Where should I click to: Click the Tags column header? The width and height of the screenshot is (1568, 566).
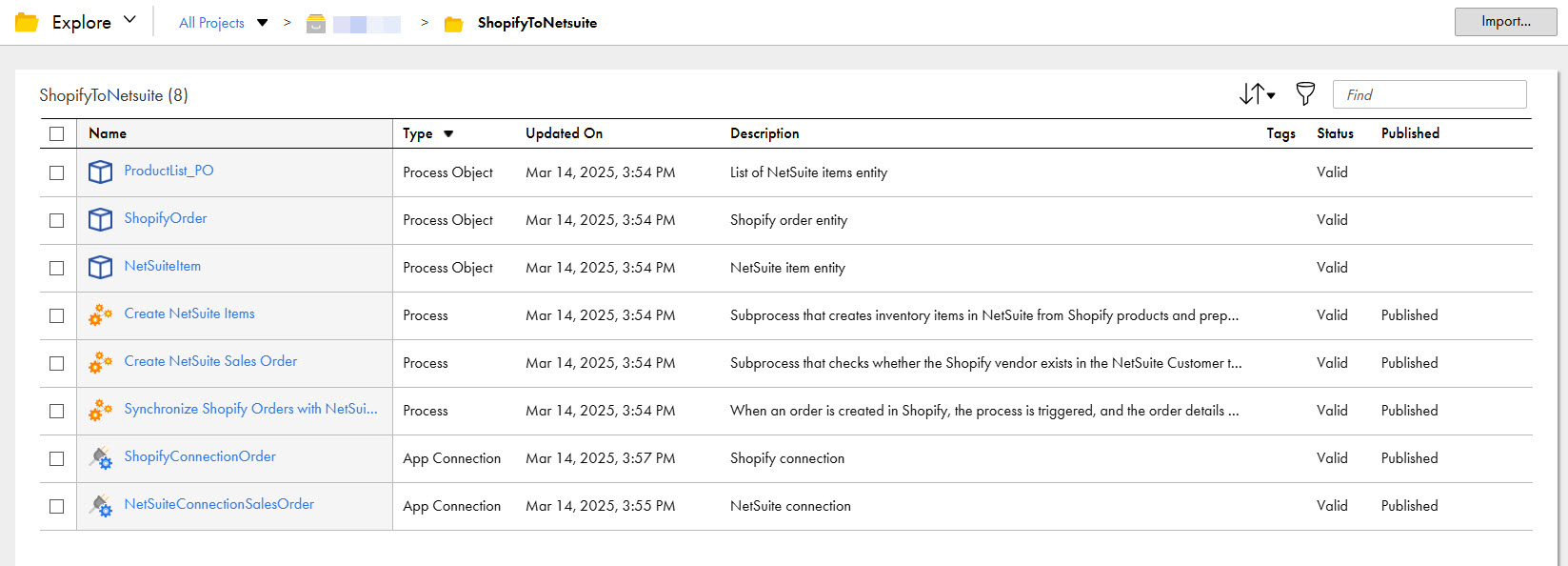pyautogui.click(x=1280, y=133)
